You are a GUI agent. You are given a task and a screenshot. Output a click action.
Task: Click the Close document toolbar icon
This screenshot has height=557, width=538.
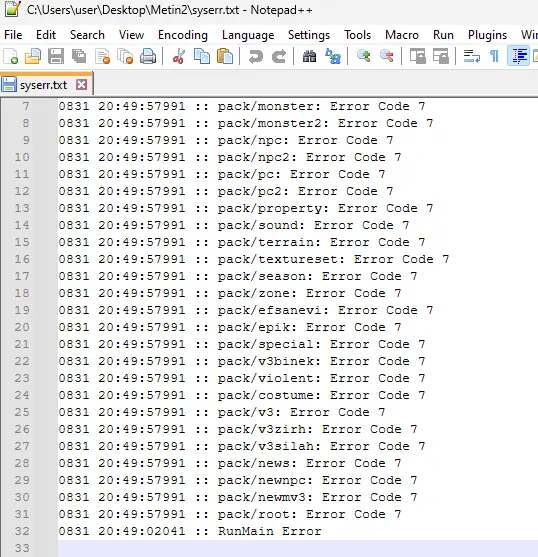tap(103, 56)
